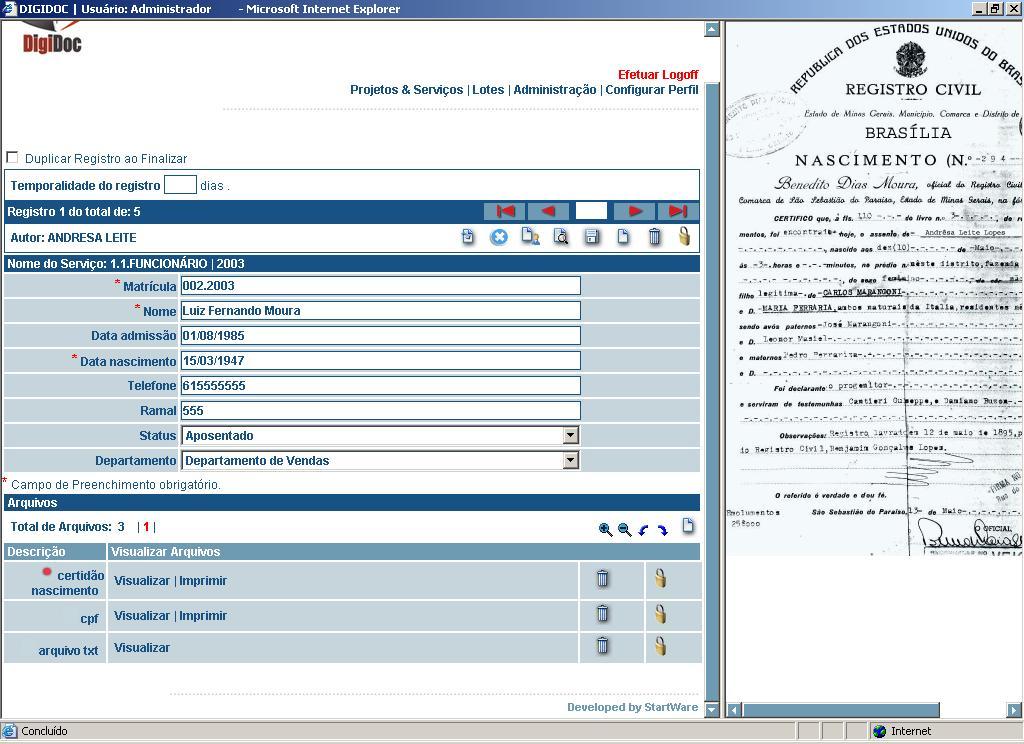Zoom out on the document image

tap(624, 530)
